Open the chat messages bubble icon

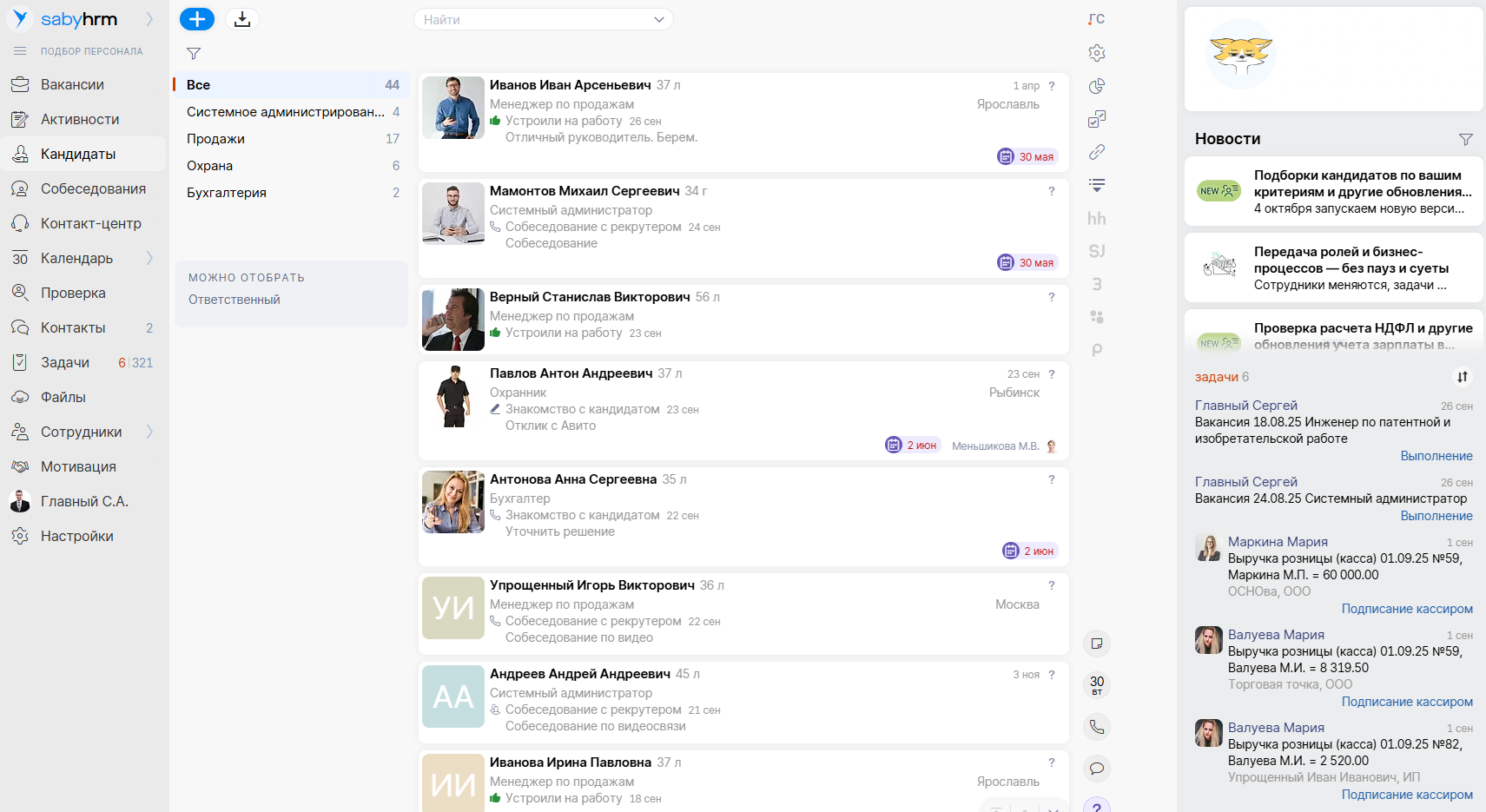[x=1097, y=769]
